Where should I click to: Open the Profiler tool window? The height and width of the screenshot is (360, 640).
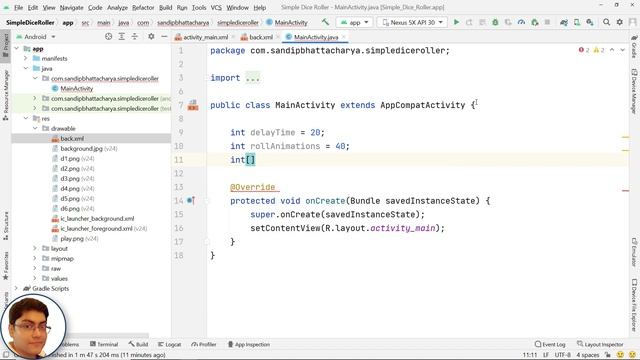[x=204, y=344]
